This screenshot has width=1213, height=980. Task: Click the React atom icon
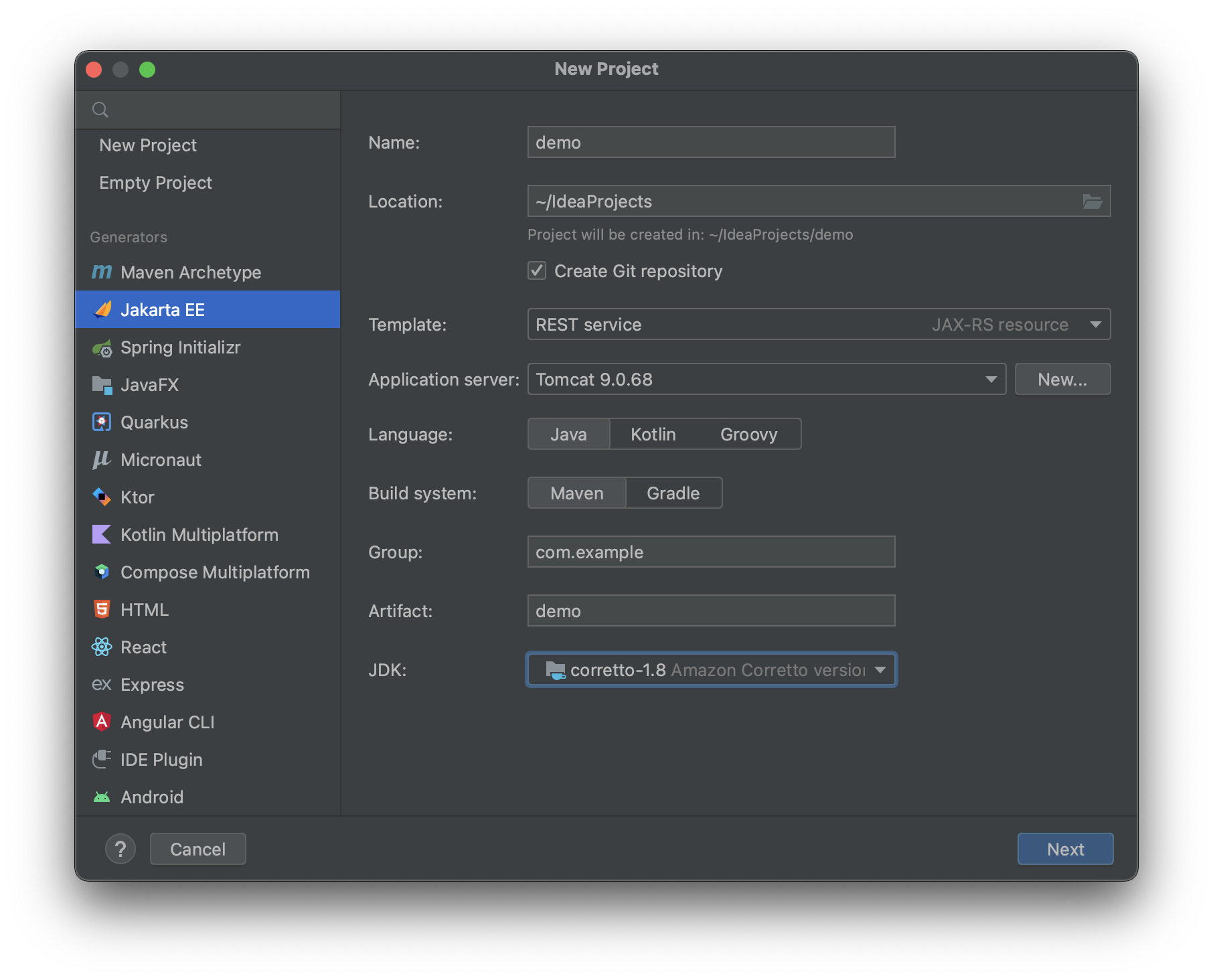coord(102,647)
